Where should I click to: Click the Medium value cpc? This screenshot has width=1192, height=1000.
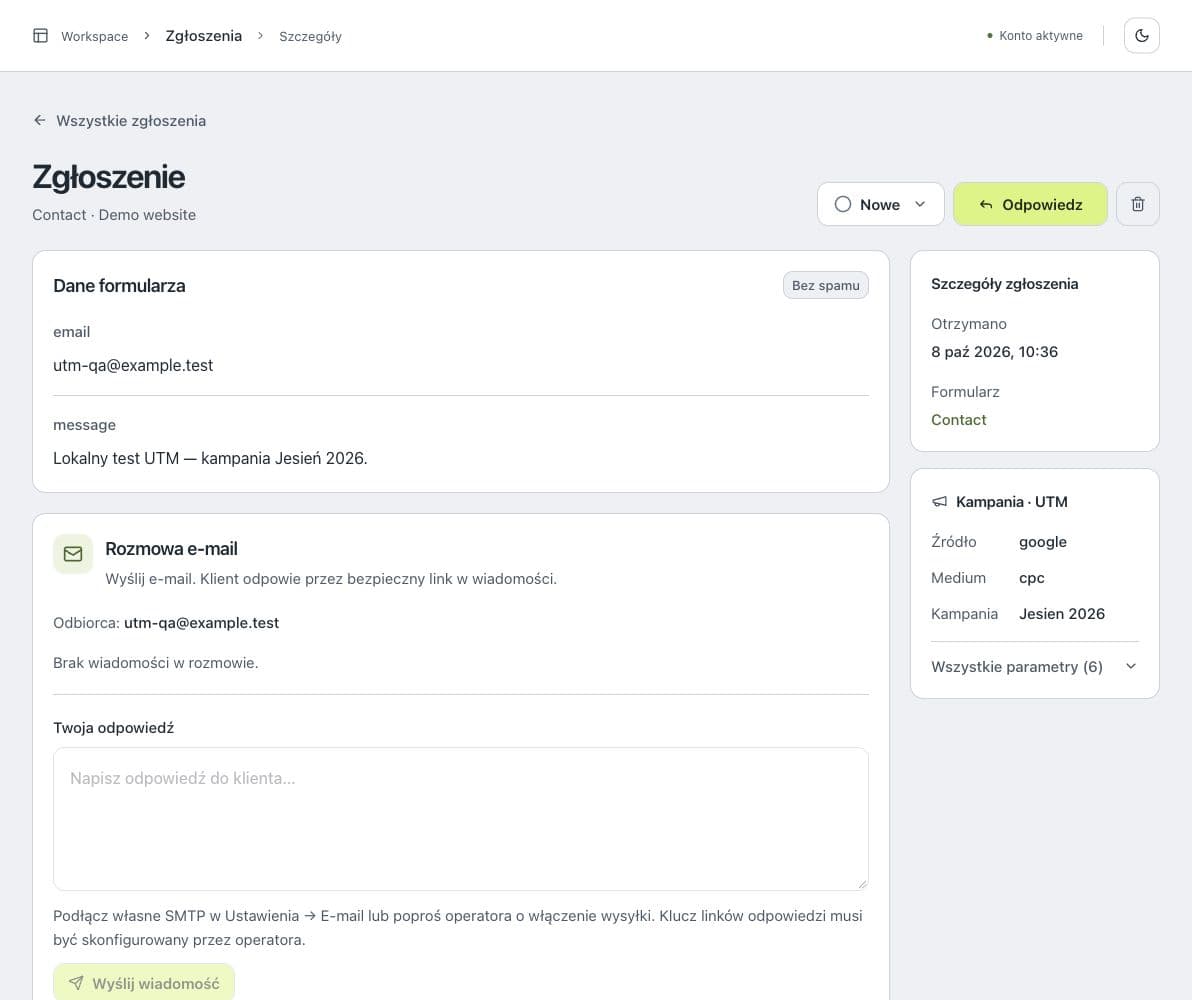[1032, 578]
